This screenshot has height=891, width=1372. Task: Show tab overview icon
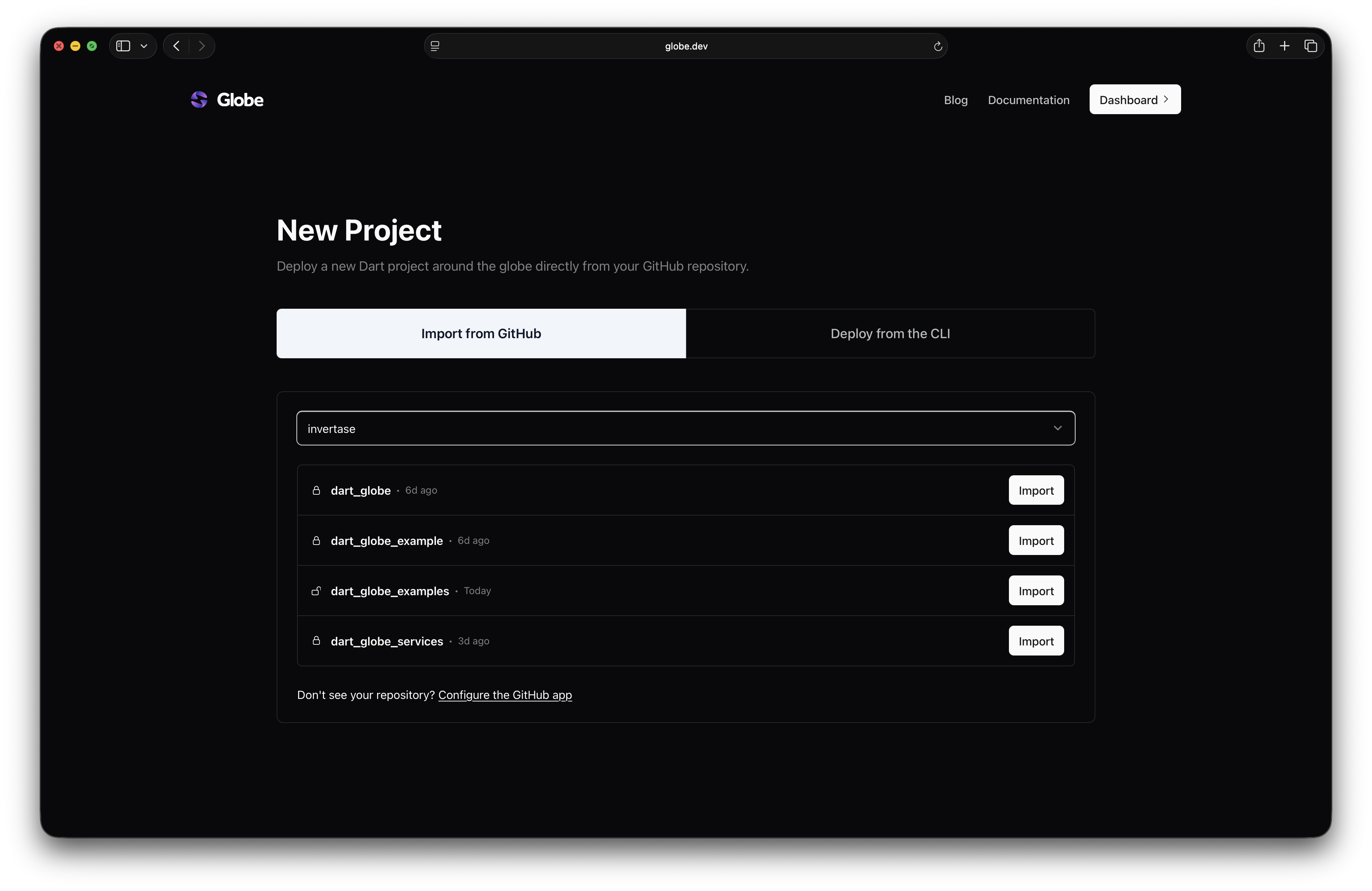point(1310,46)
